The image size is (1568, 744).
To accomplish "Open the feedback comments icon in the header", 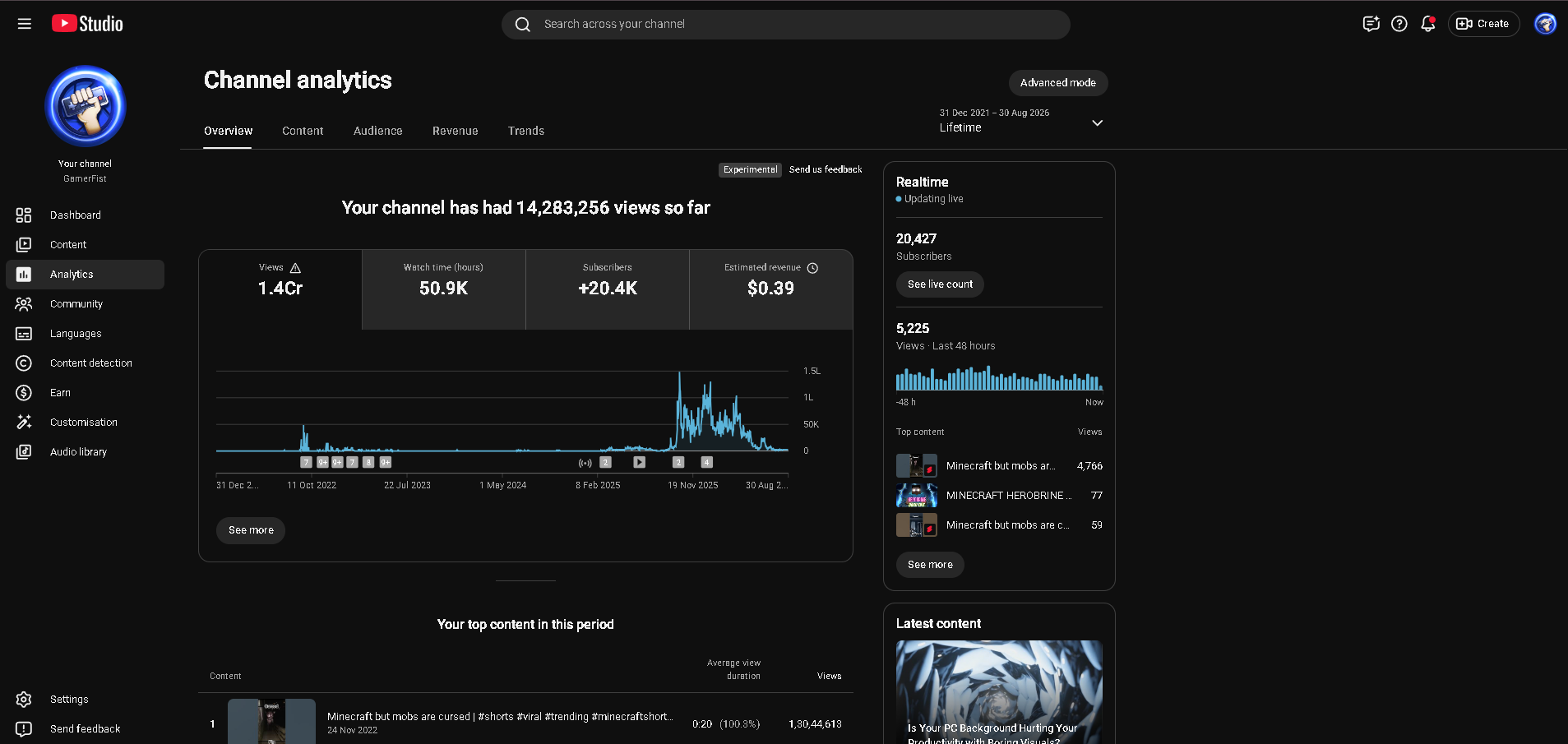I will pos(1371,24).
